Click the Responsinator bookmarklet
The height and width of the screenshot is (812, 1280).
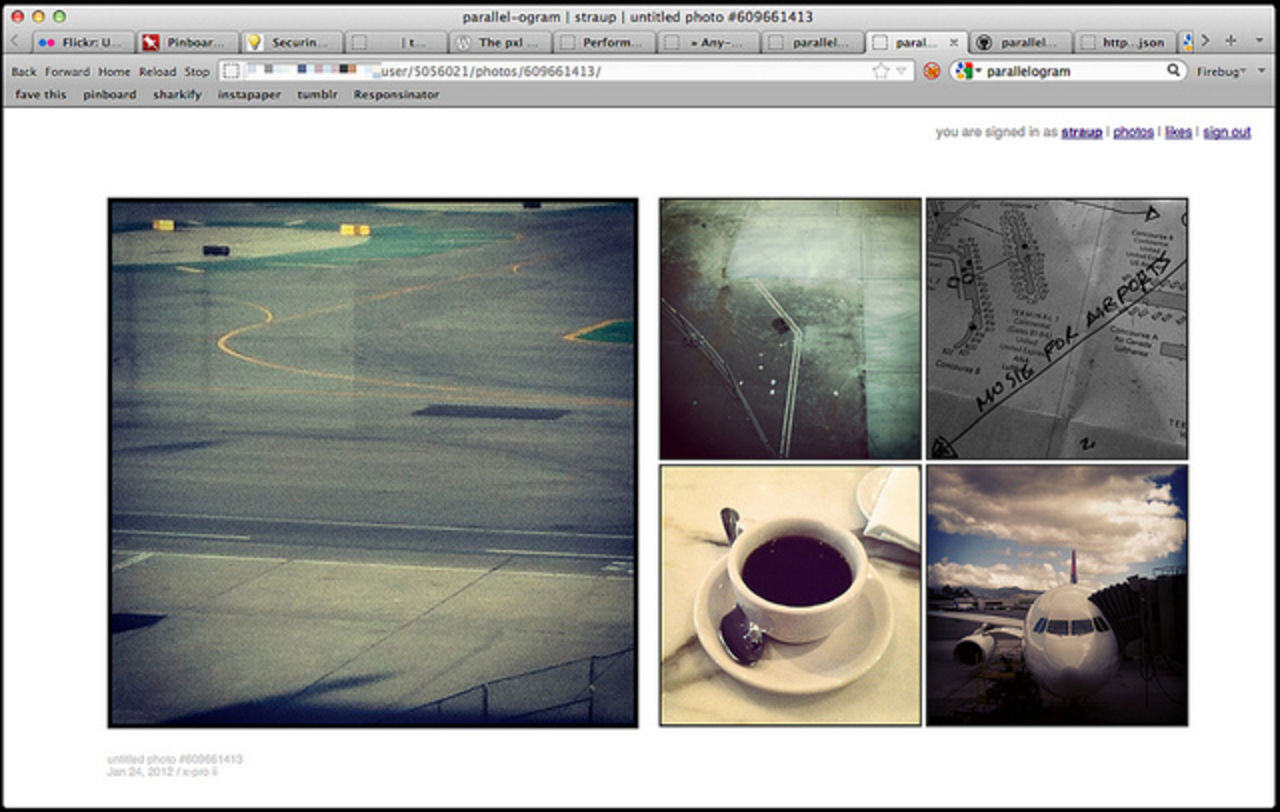pos(394,94)
